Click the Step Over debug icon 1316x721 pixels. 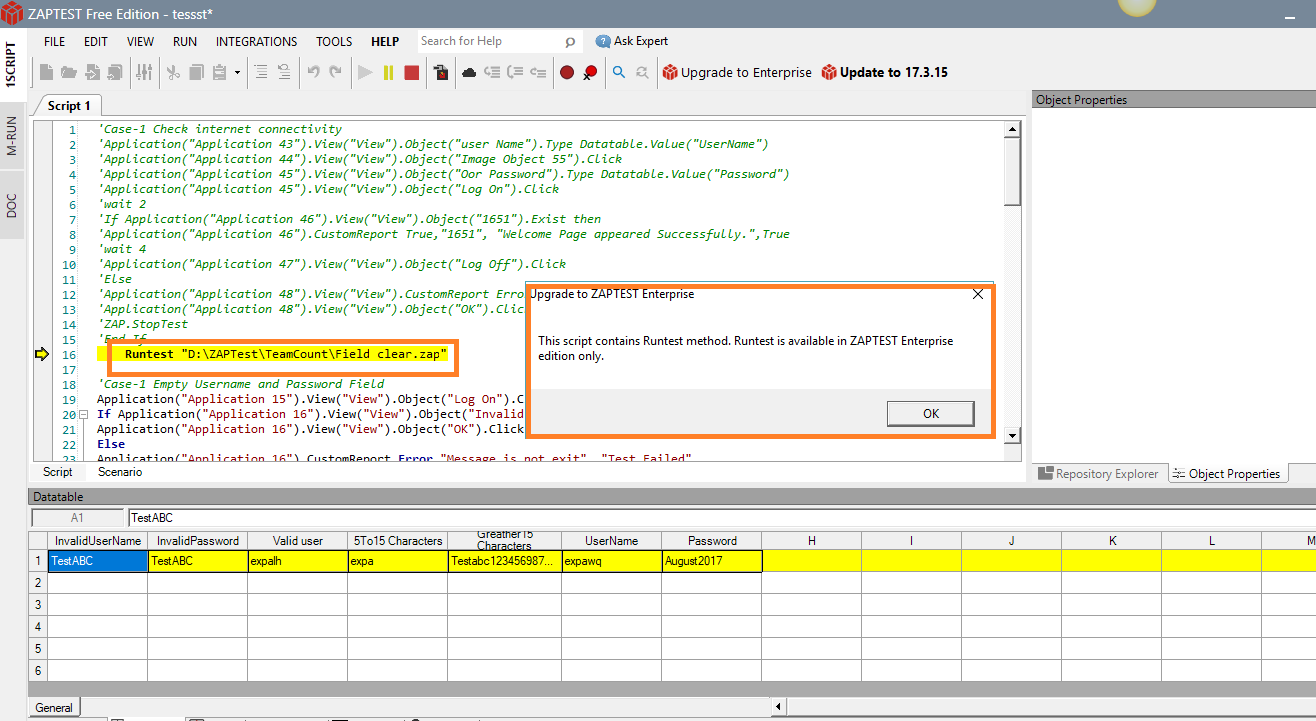tap(515, 72)
